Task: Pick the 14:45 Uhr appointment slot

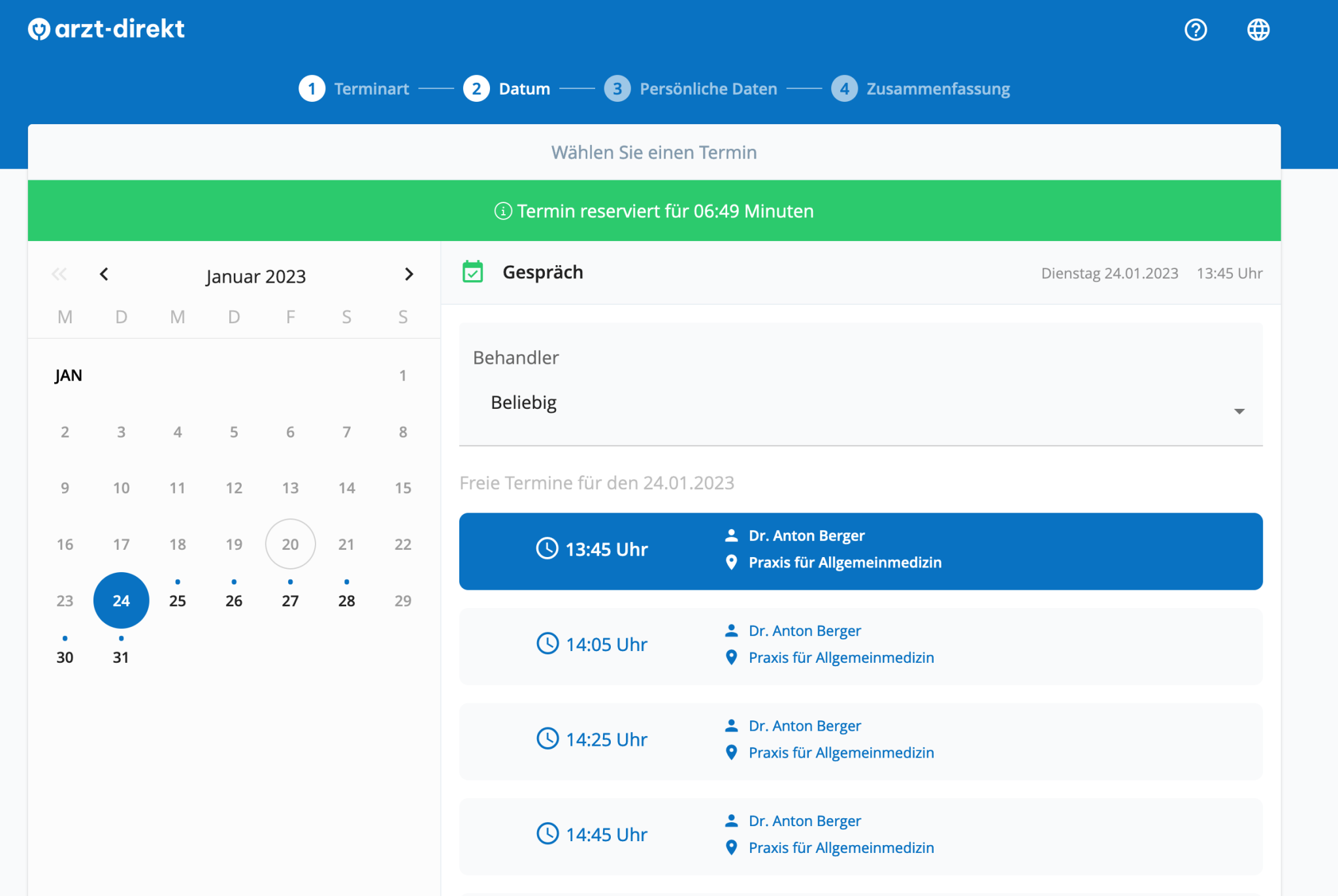Action: pos(860,835)
